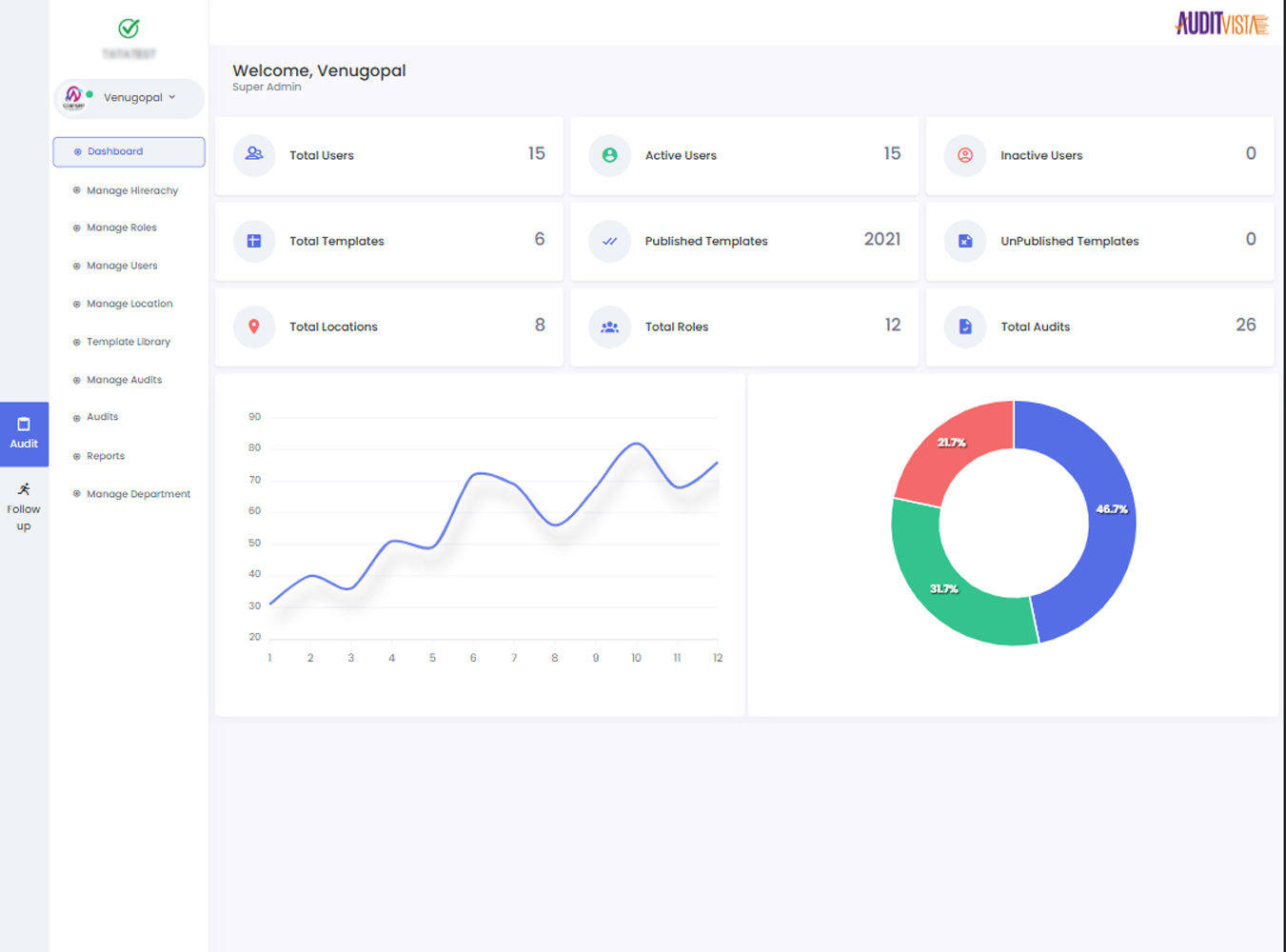Image resolution: width=1286 pixels, height=952 pixels.
Task: Click the Audit module clipboard icon
Action: [24, 425]
